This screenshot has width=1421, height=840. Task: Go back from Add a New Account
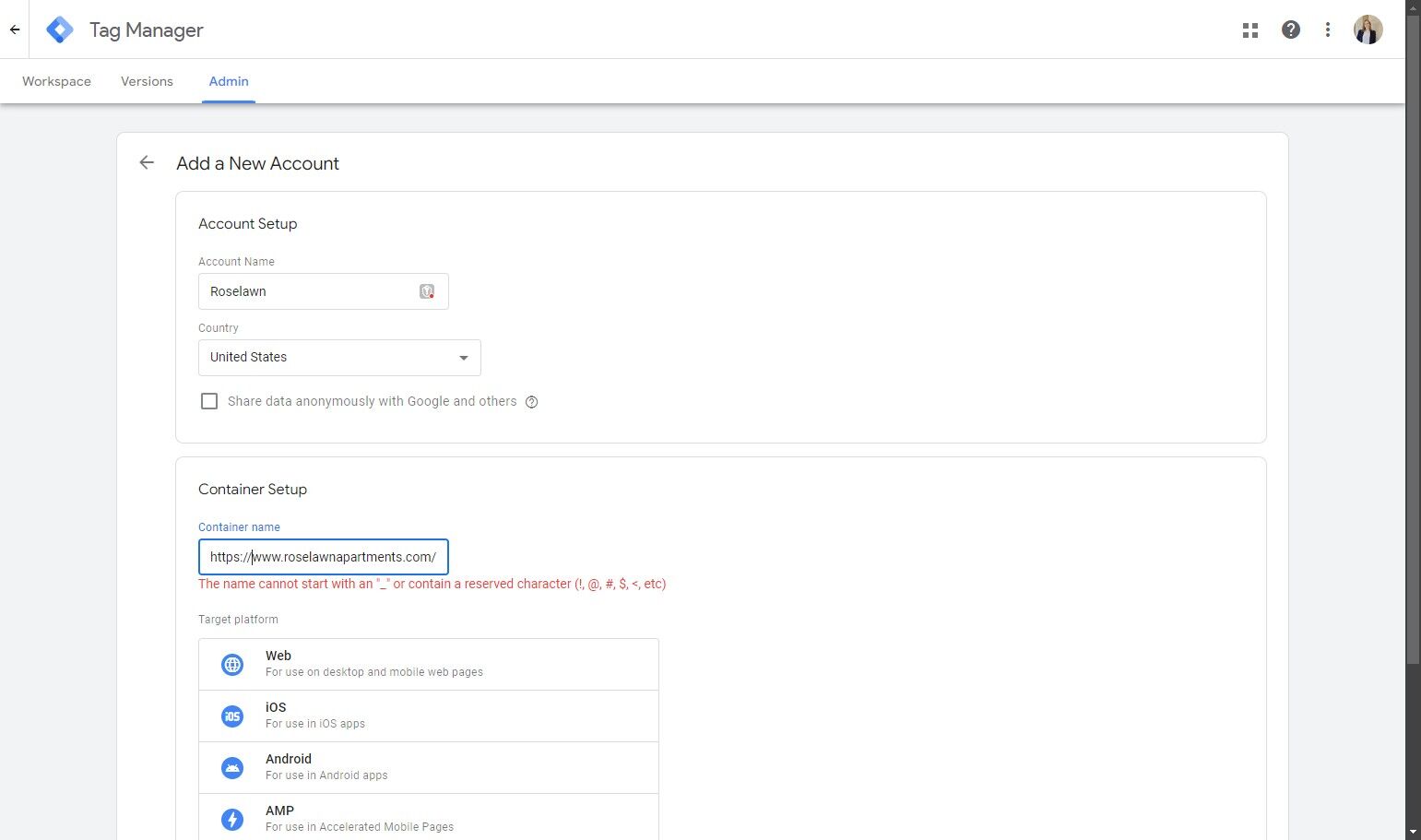147,163
